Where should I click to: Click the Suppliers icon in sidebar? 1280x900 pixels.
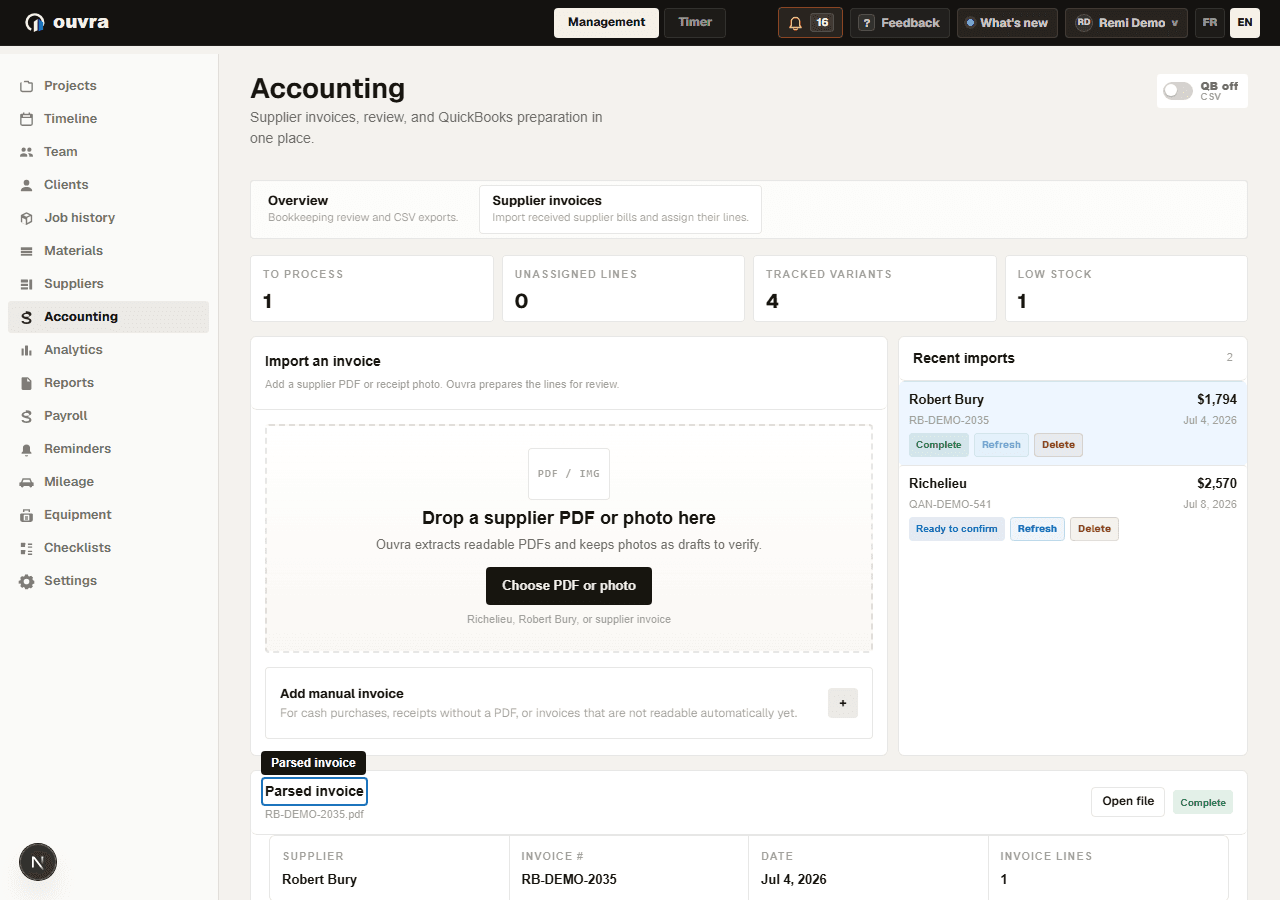coord(27,284)
